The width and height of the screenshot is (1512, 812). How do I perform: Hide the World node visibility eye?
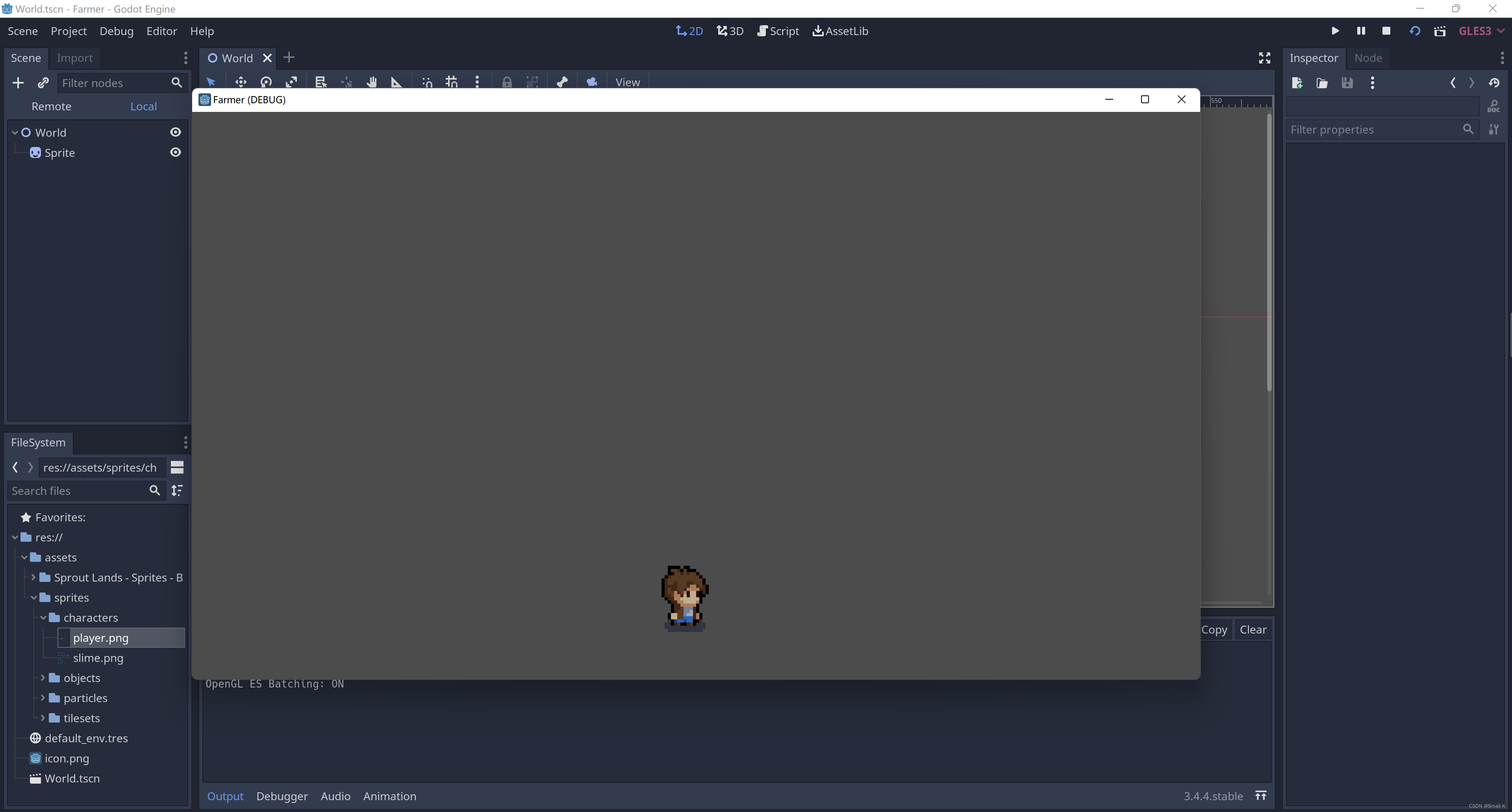175,132
